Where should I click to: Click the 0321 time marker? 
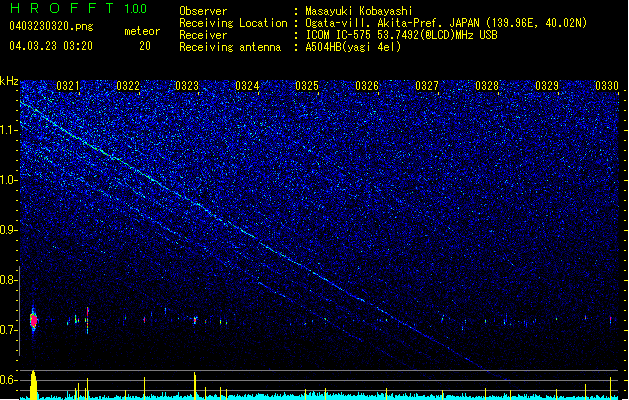68,86
